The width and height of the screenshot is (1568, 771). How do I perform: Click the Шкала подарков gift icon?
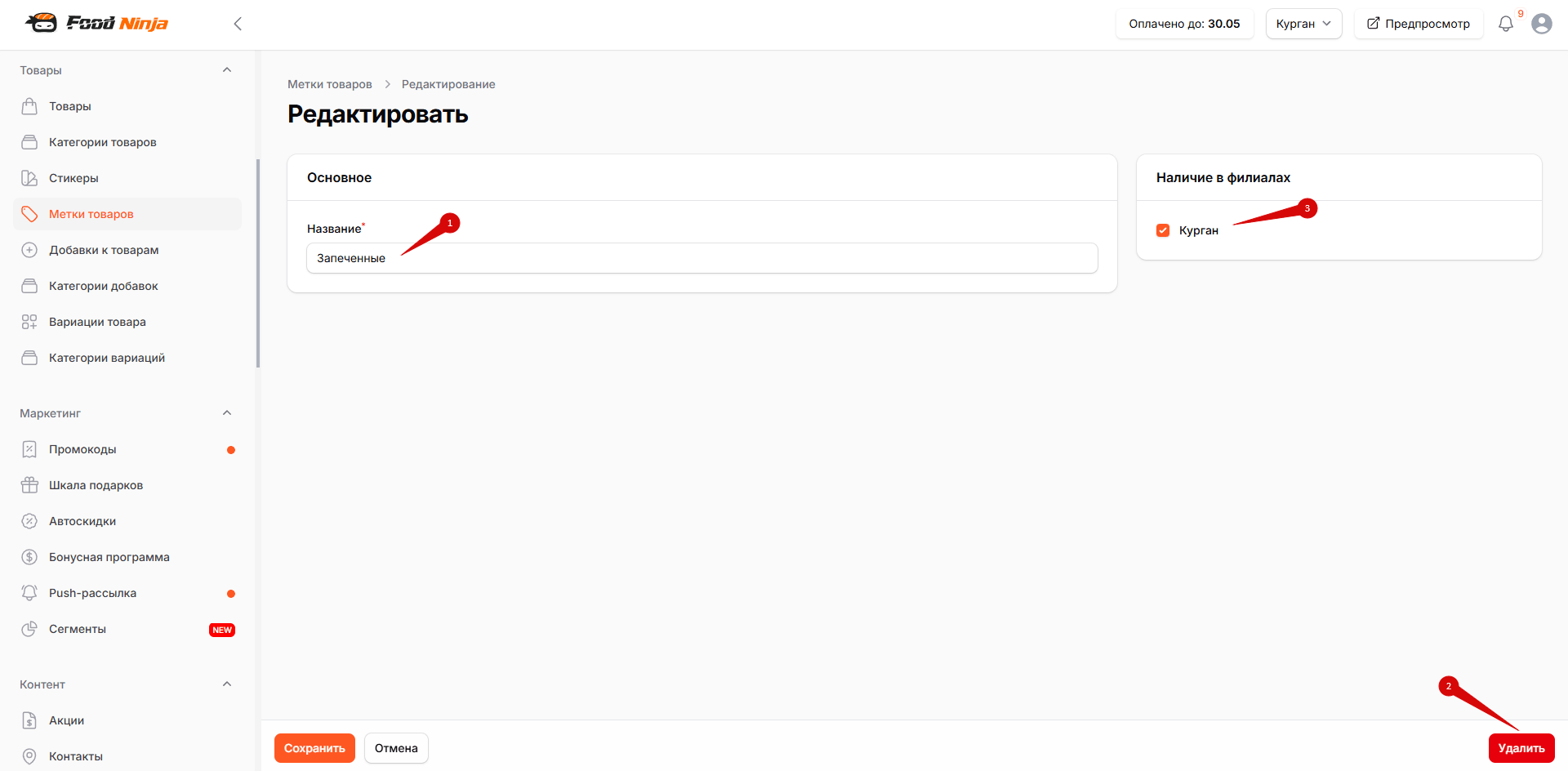pos(29,485)
